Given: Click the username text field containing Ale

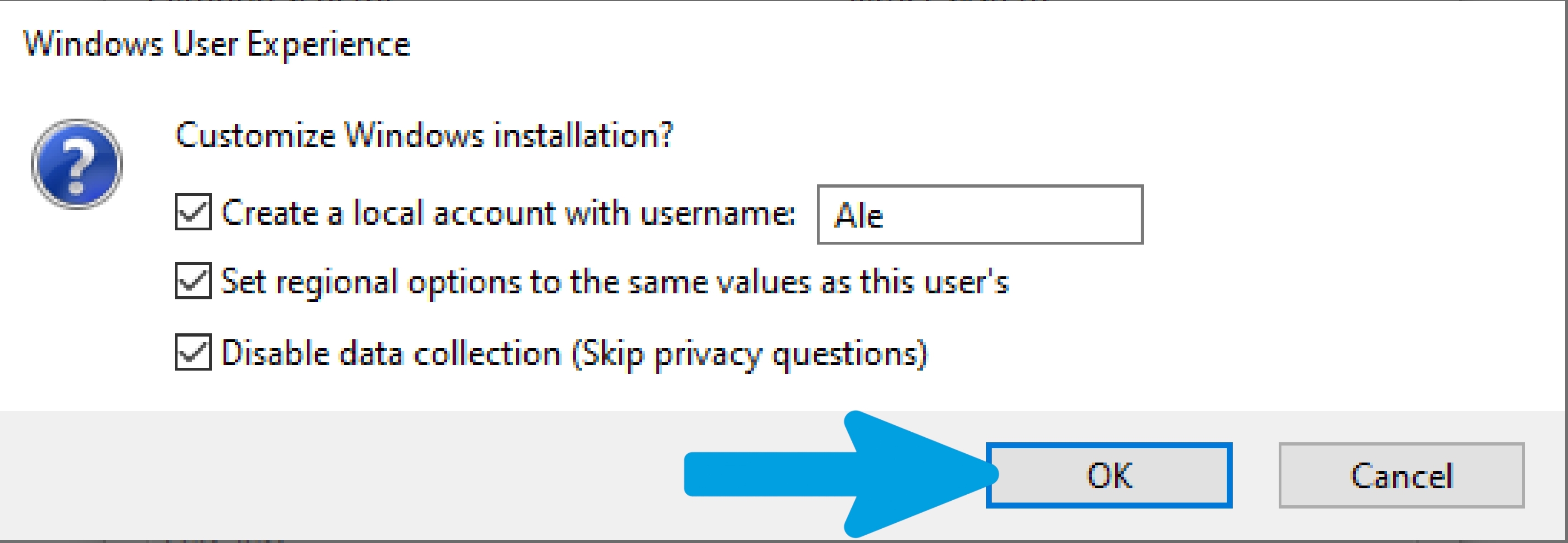Looking at the screenshot, I should pyautogui.click(x=980, y=214).
